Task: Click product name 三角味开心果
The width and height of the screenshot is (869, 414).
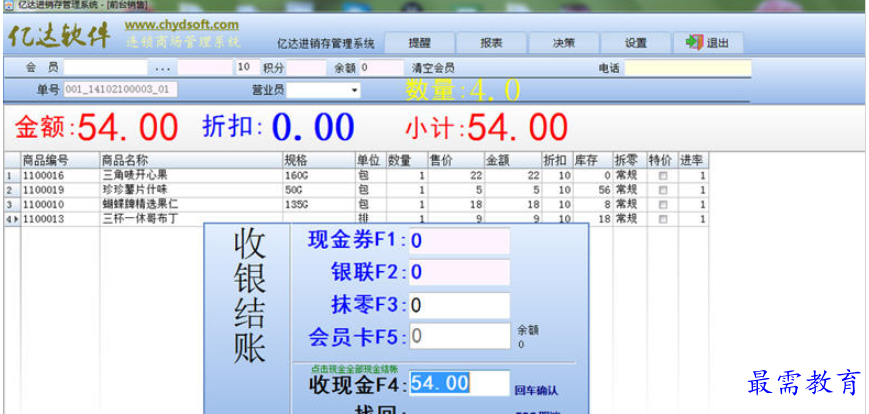Action: pyautogui.click(x=135, y=176)
